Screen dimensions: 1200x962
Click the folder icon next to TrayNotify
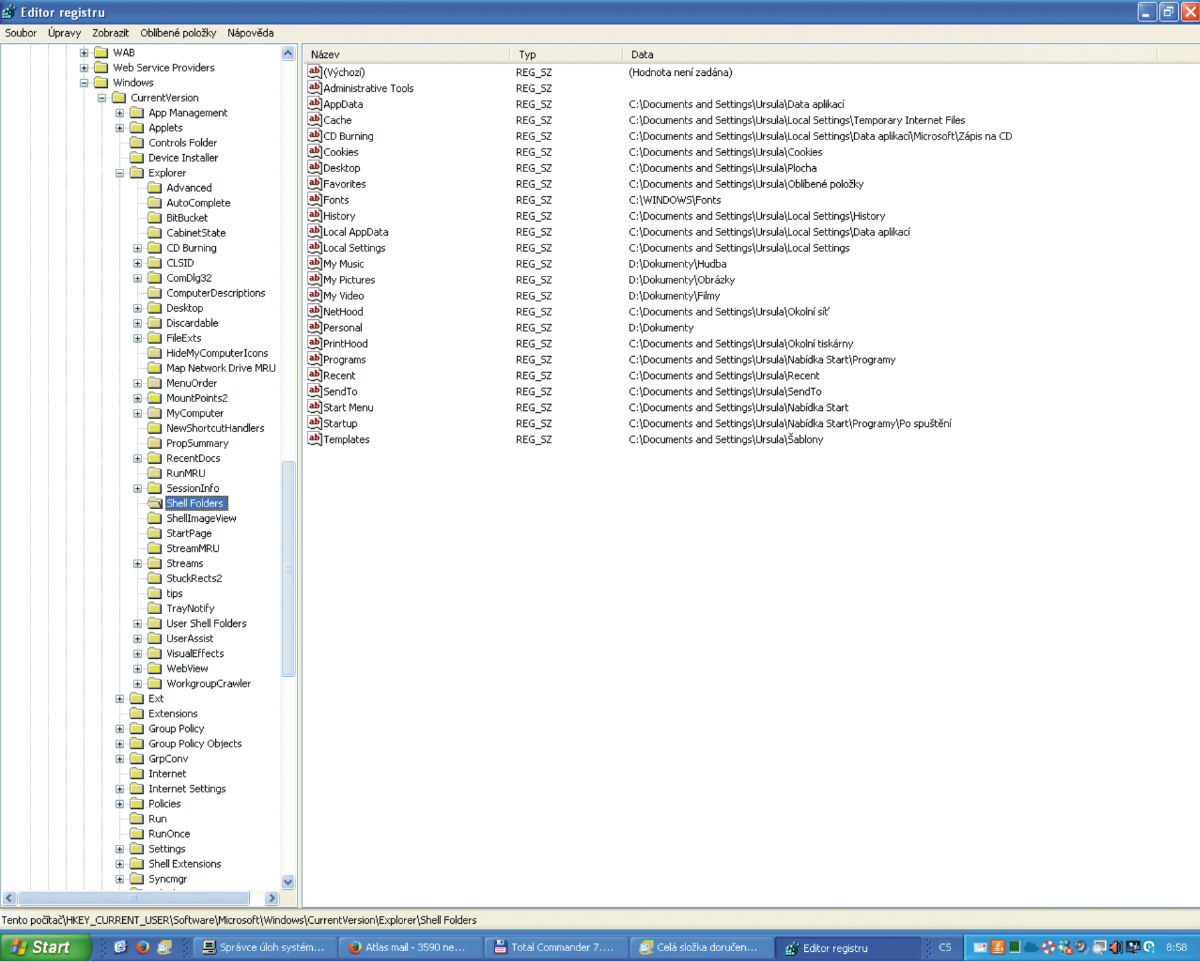155,608
